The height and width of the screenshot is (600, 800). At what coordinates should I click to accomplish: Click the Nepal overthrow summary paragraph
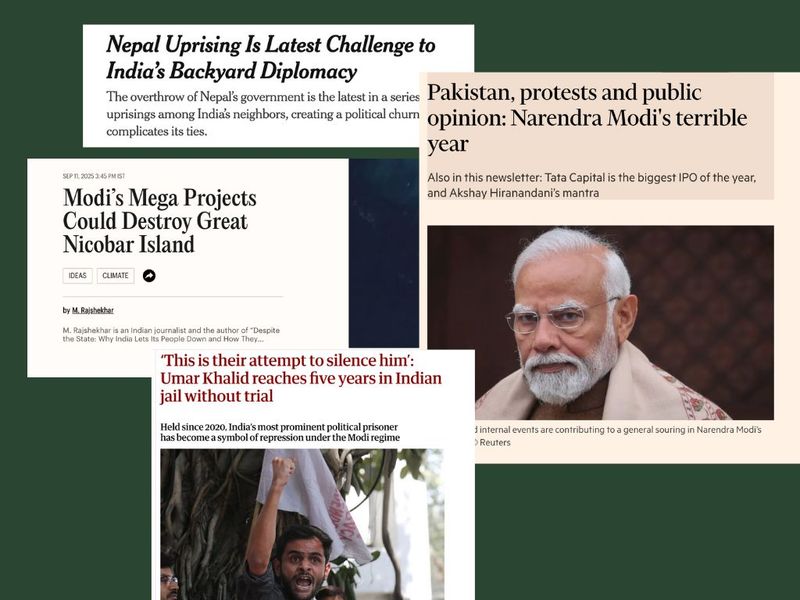click(263, 114)
